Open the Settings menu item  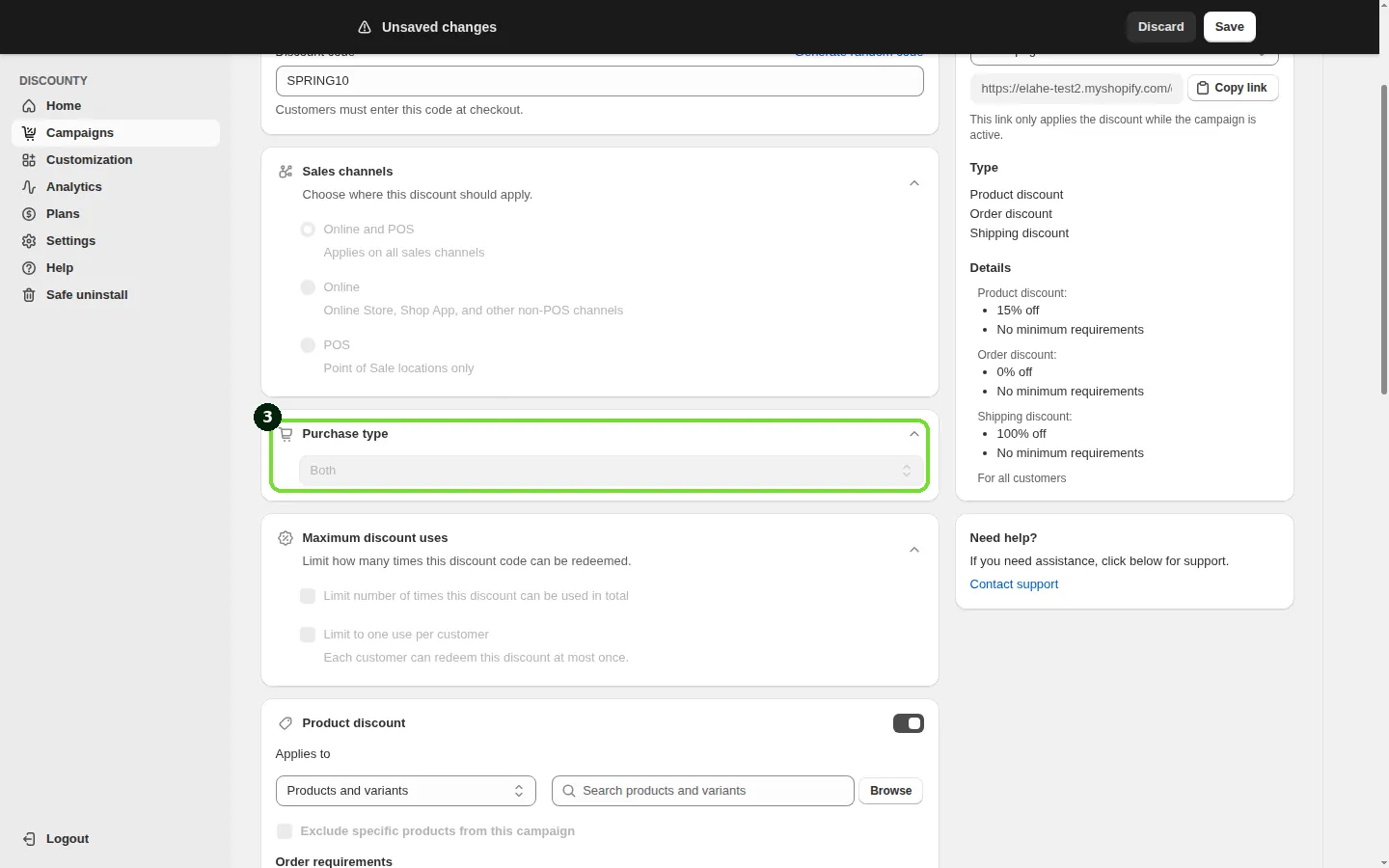point(116,241)
